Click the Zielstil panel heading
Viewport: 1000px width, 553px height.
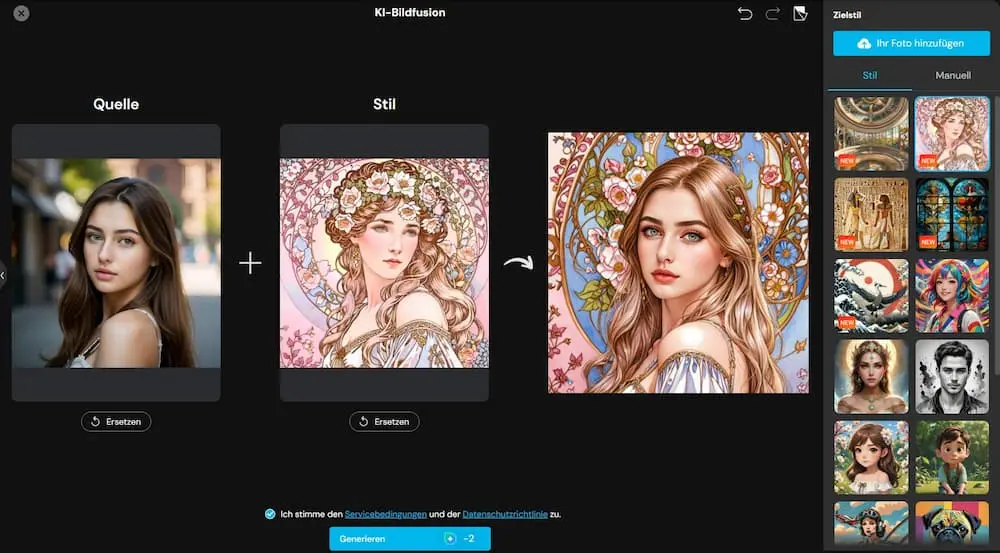847,15
